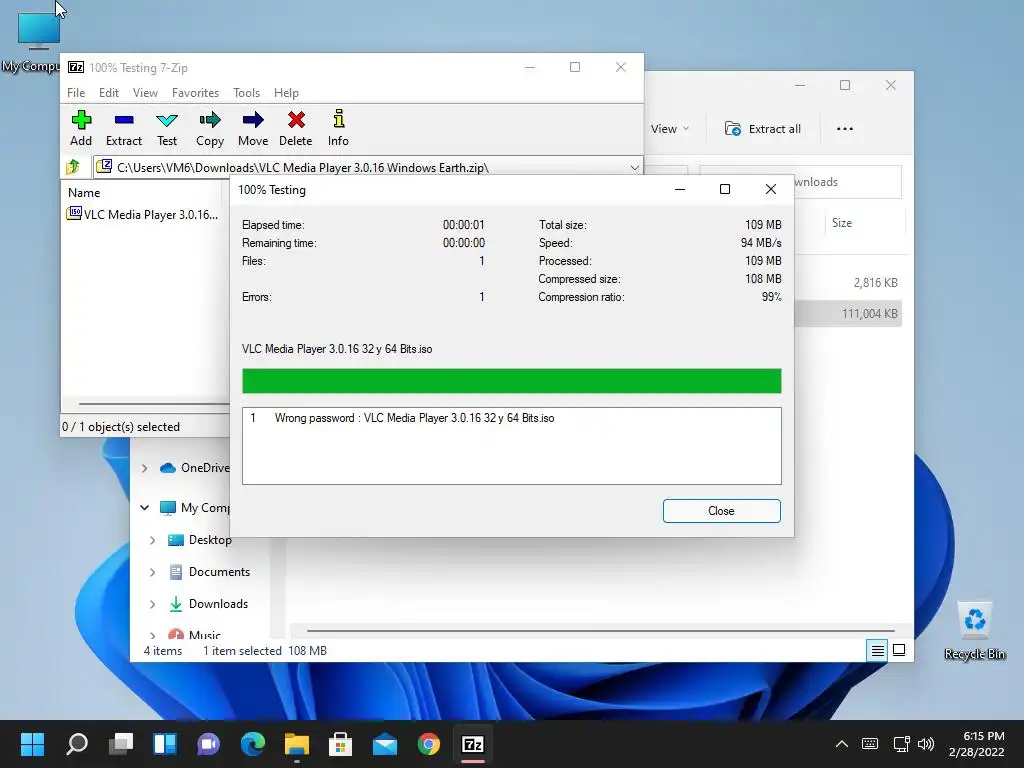Click the Add tool in 7-Zip
Image resolution: width=1024 pixels, height=768 pixels.
coord(81,128)
